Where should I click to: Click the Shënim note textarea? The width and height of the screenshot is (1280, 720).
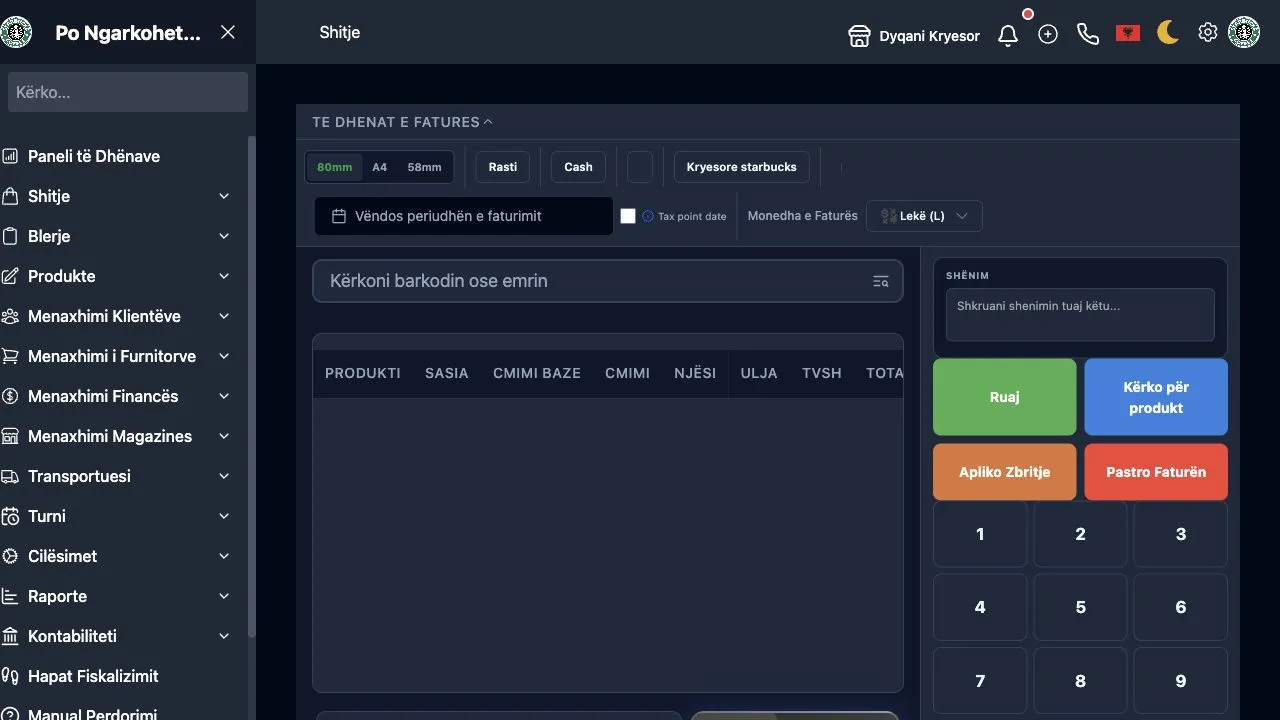point(1080,315)
